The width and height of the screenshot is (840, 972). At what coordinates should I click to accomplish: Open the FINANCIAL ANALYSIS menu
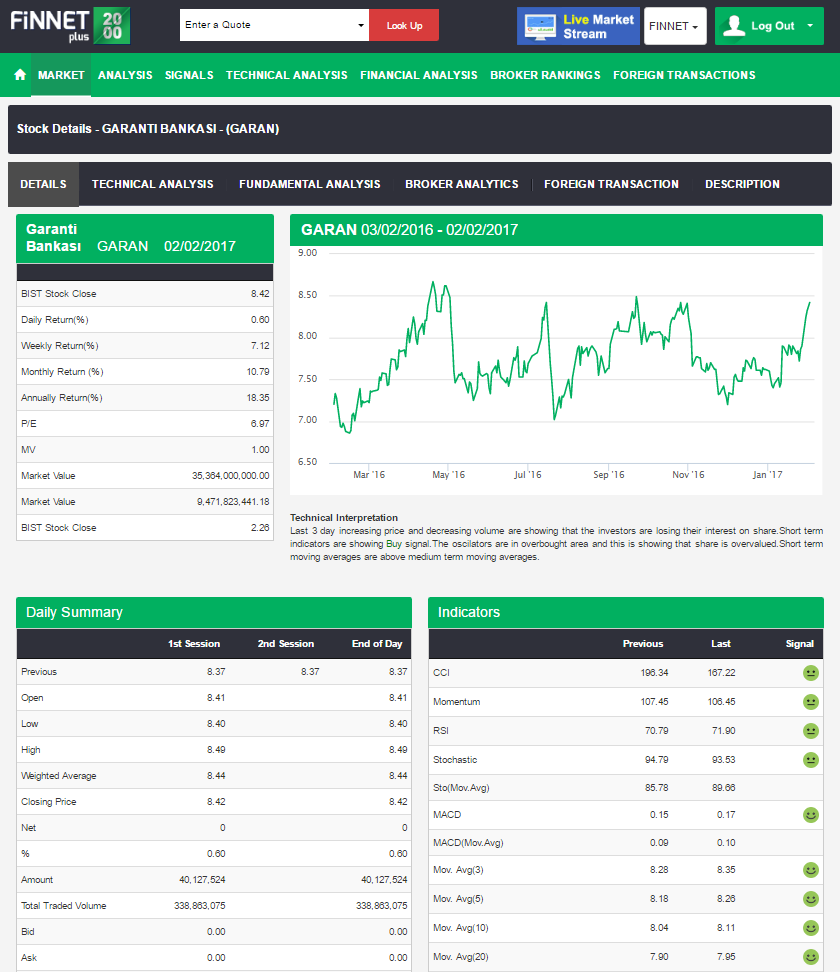pos(418,75)
